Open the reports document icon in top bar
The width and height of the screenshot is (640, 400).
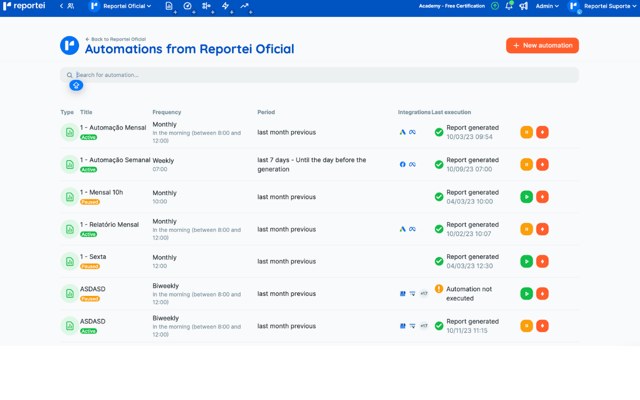[x=169, y=6]
